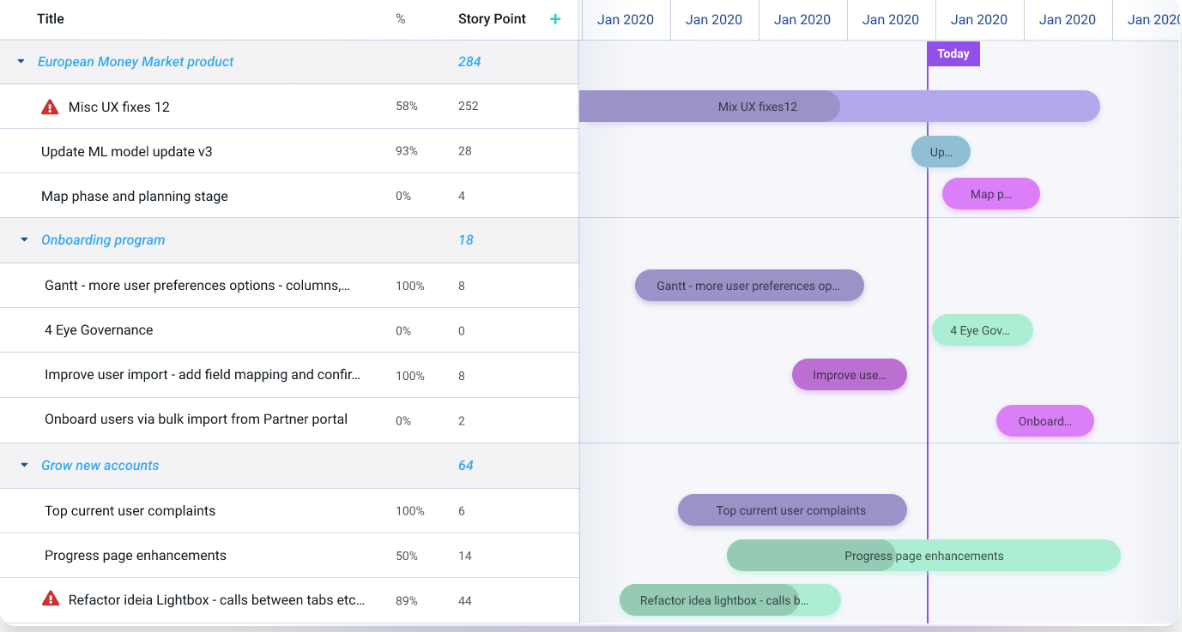Image resolution: width=1182 pixels, height=632 pixels.
Task: Select the Progress page enhancements Gantt bar
Action: pyautogui.click(x=923, y=556)
